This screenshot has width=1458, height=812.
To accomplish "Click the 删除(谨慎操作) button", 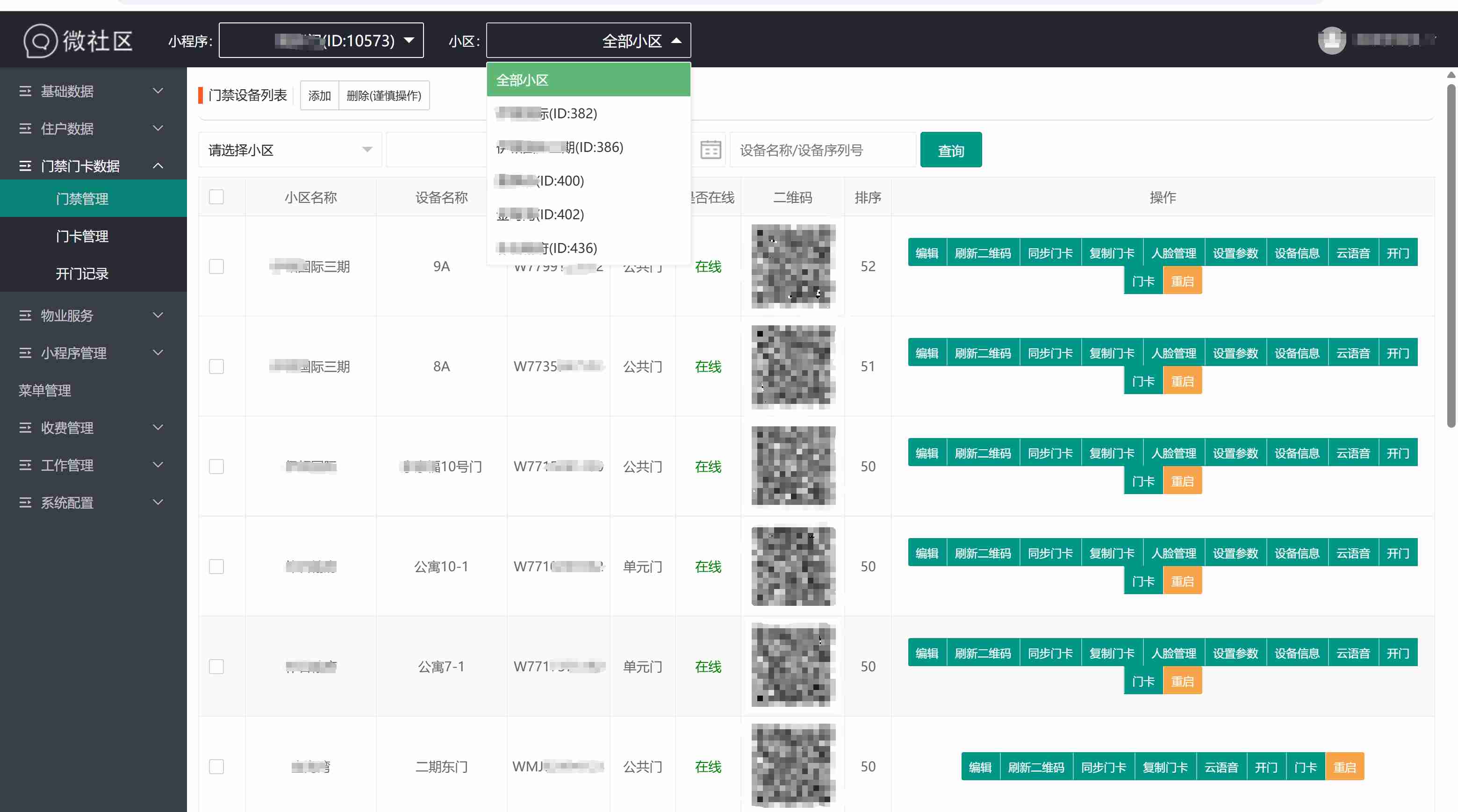I will coord(384,95).
